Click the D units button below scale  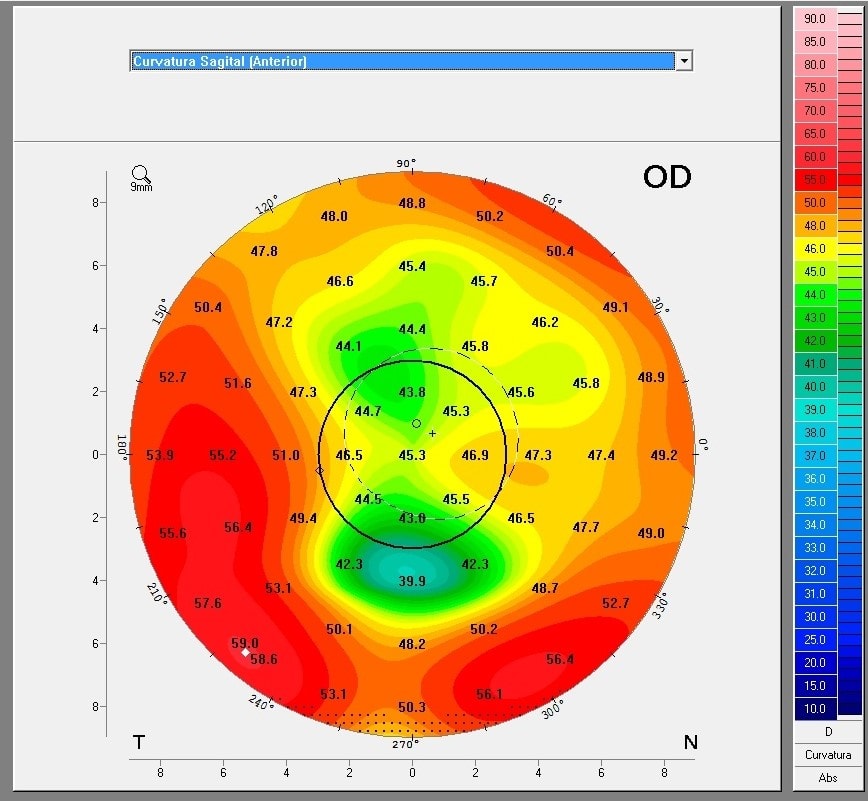coord(828,732)
